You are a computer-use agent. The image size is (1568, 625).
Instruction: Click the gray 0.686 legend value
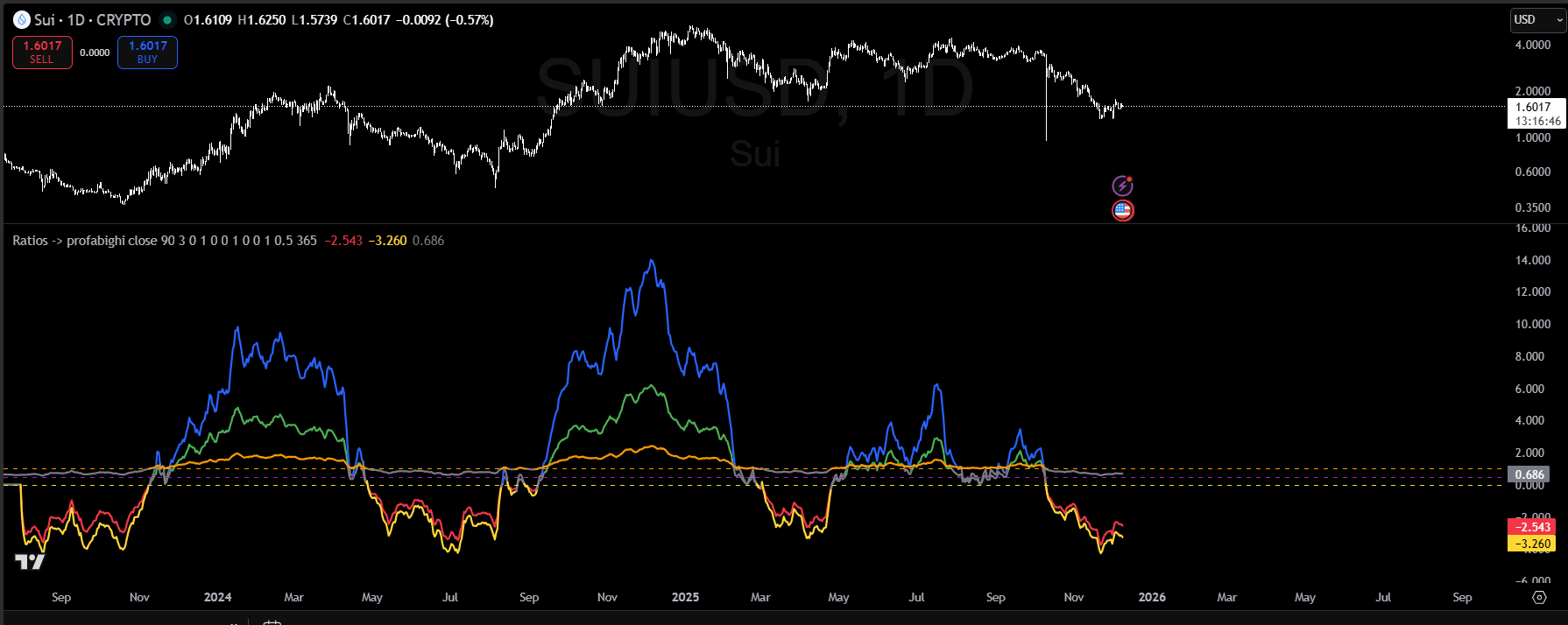[x=428, y=240]
